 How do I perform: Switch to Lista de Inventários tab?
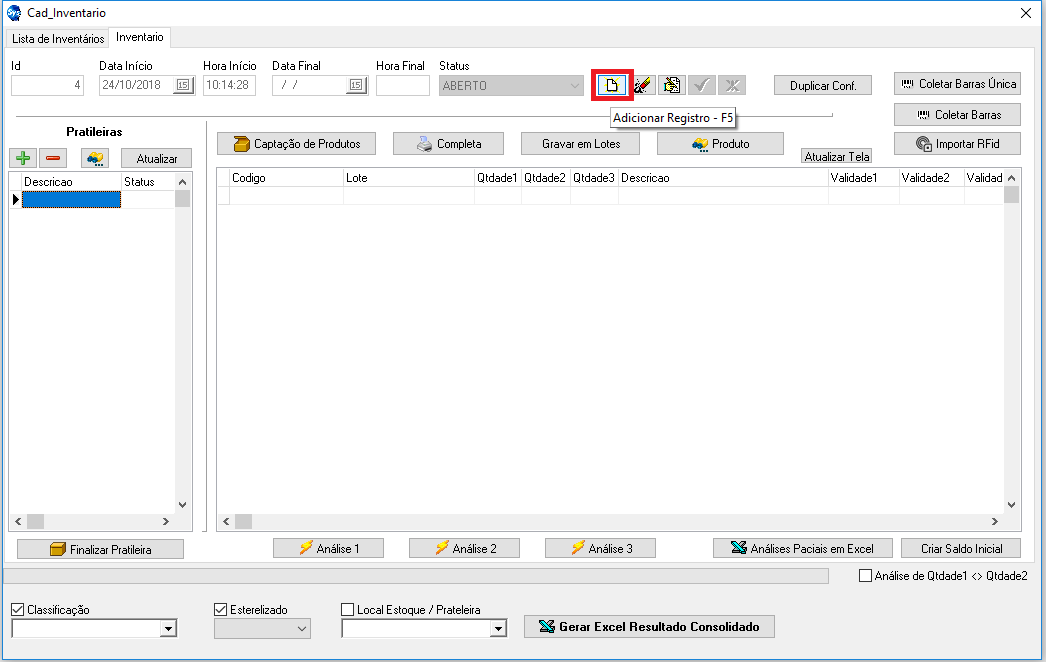click(x=58, y=39)
